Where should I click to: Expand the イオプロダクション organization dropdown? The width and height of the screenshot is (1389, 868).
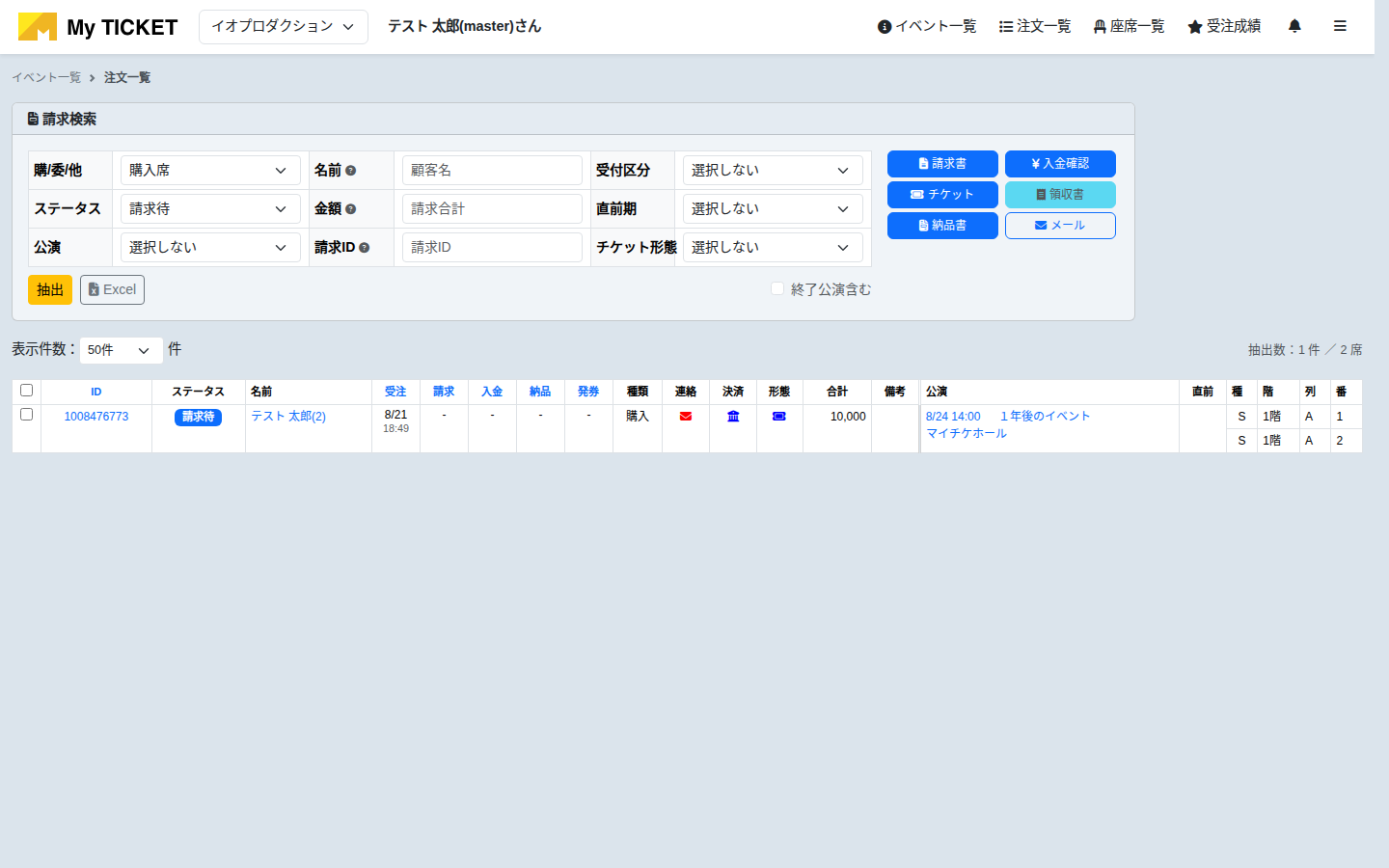pyautogui.click(x=284, y=27)
